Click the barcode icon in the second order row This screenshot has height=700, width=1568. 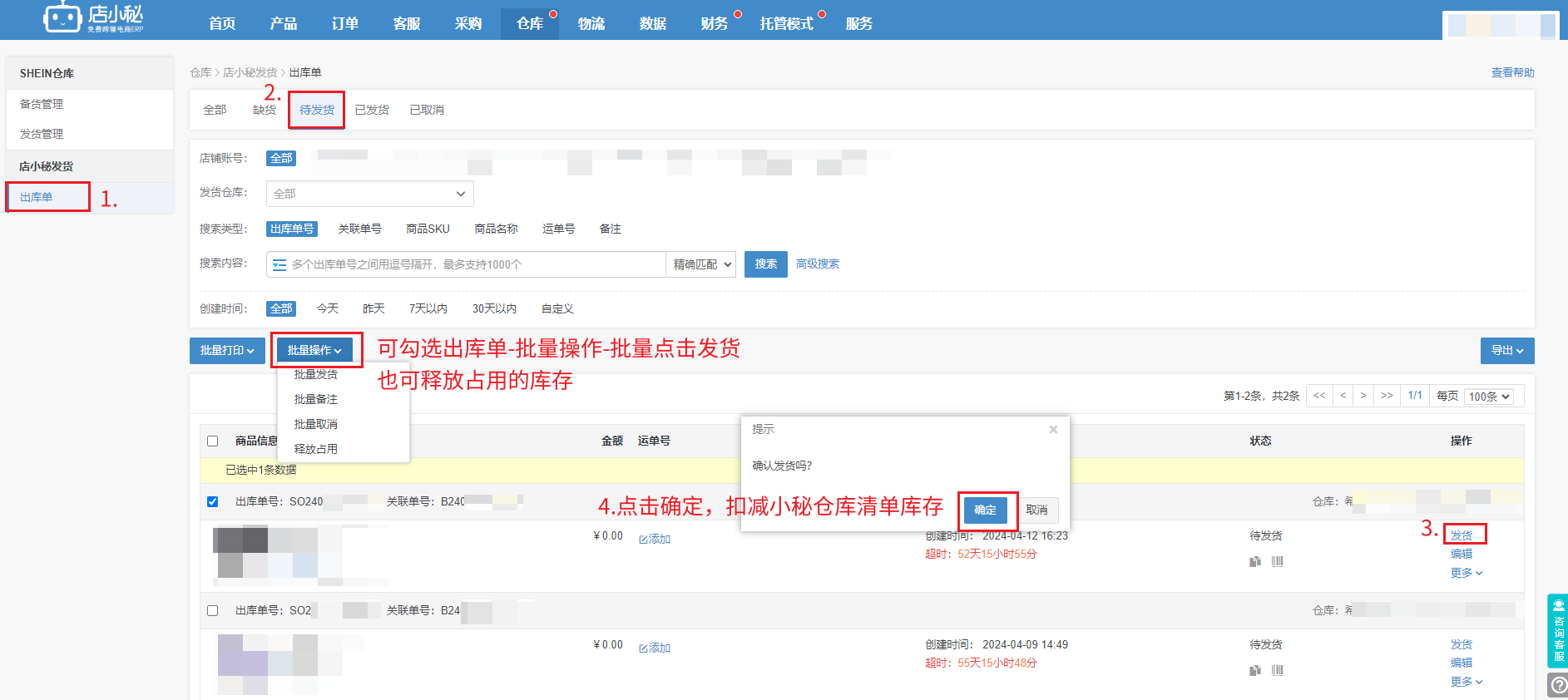(x=1278, y=670)
